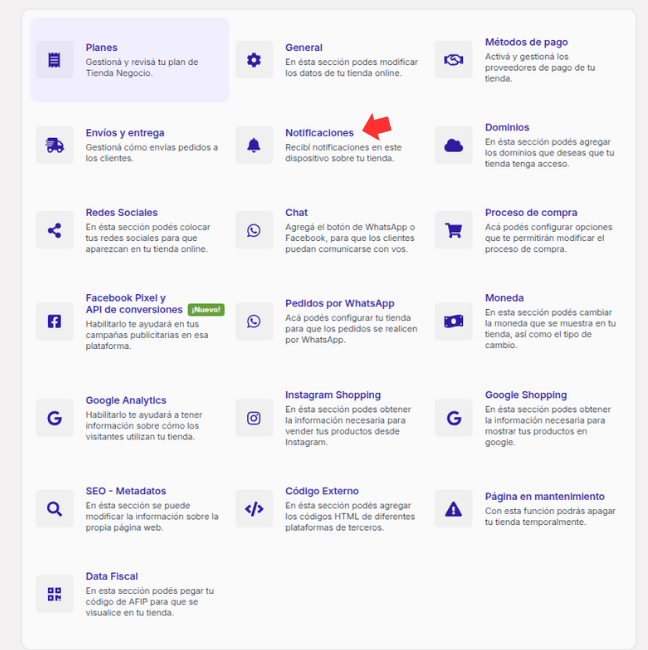
Task: Click the Pedidos por WhatsApp icon
Action: point(254,321)
